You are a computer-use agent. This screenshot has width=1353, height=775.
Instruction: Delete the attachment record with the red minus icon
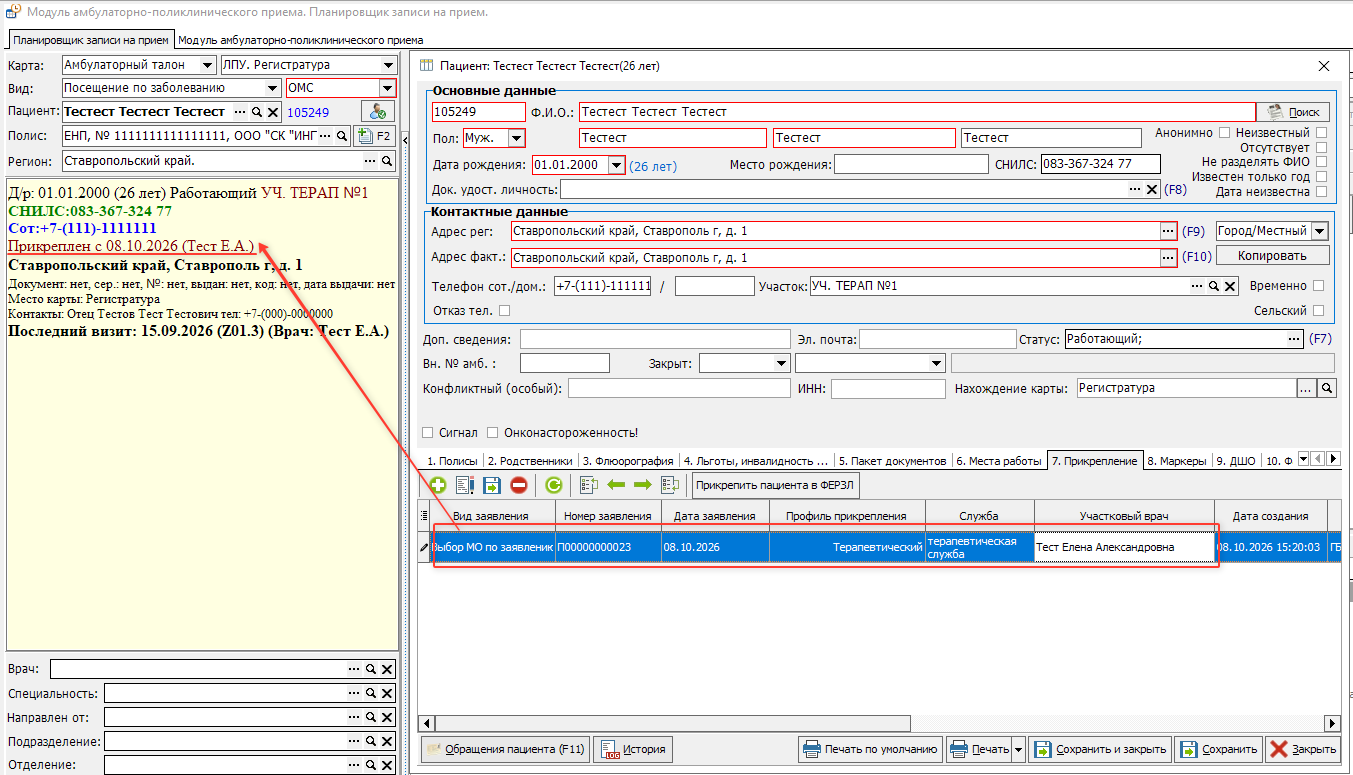(x=518, y=485)
